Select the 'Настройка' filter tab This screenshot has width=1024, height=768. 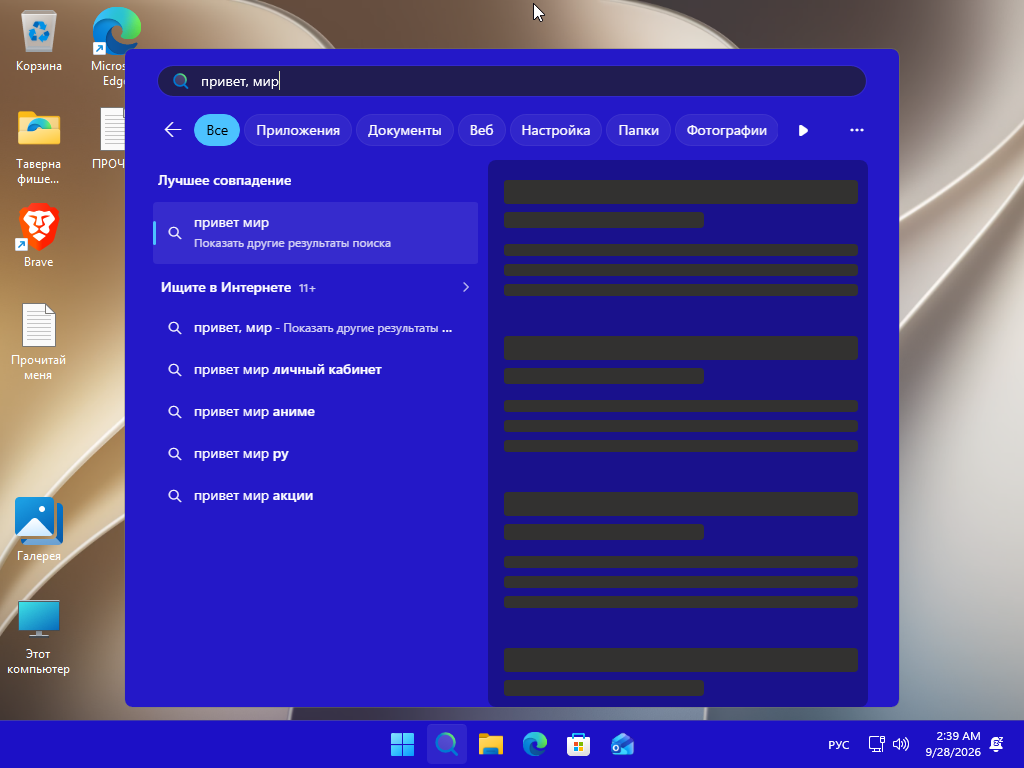coord(555,130)
